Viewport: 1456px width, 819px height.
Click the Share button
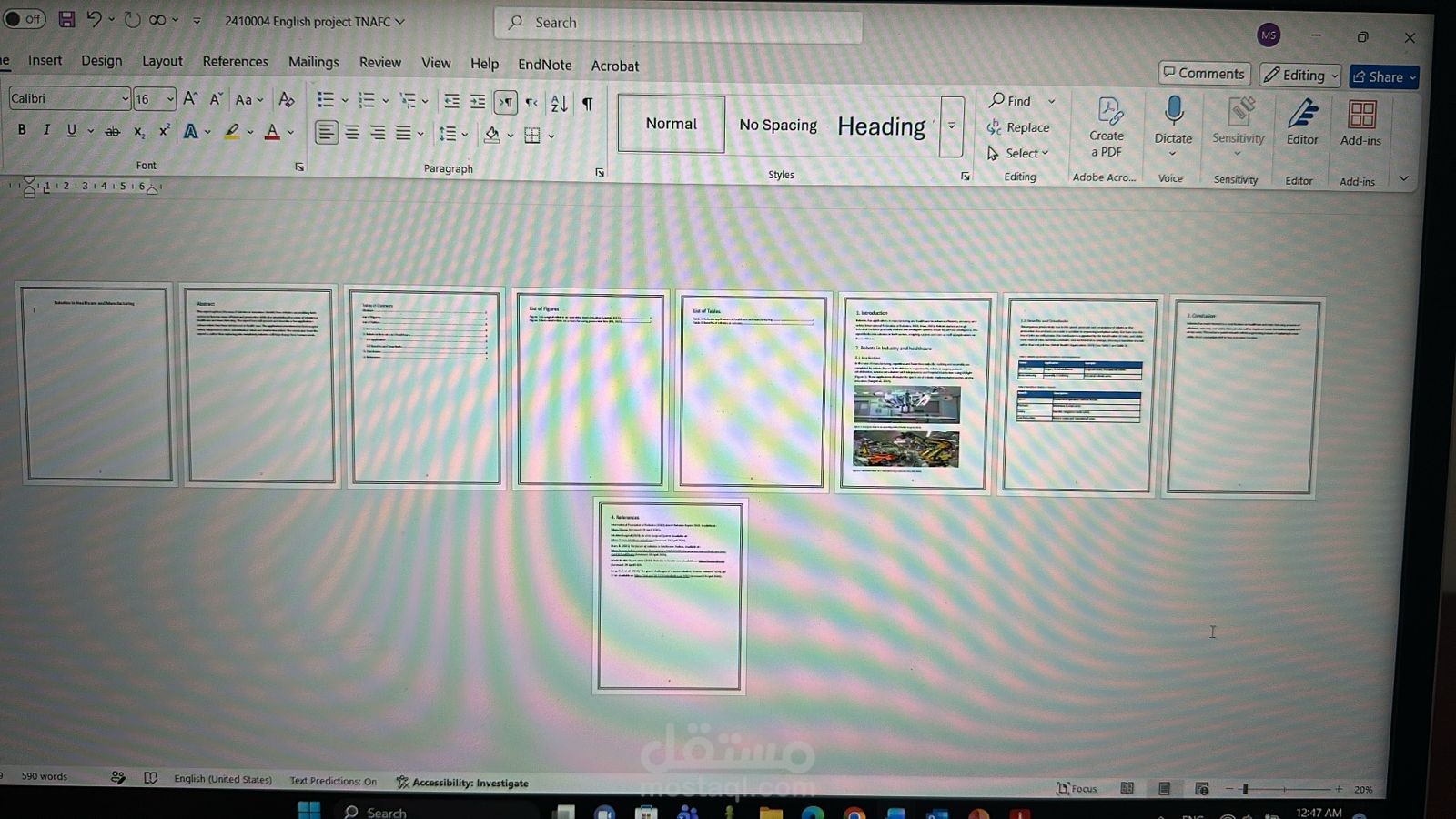tap(1383, 76)
